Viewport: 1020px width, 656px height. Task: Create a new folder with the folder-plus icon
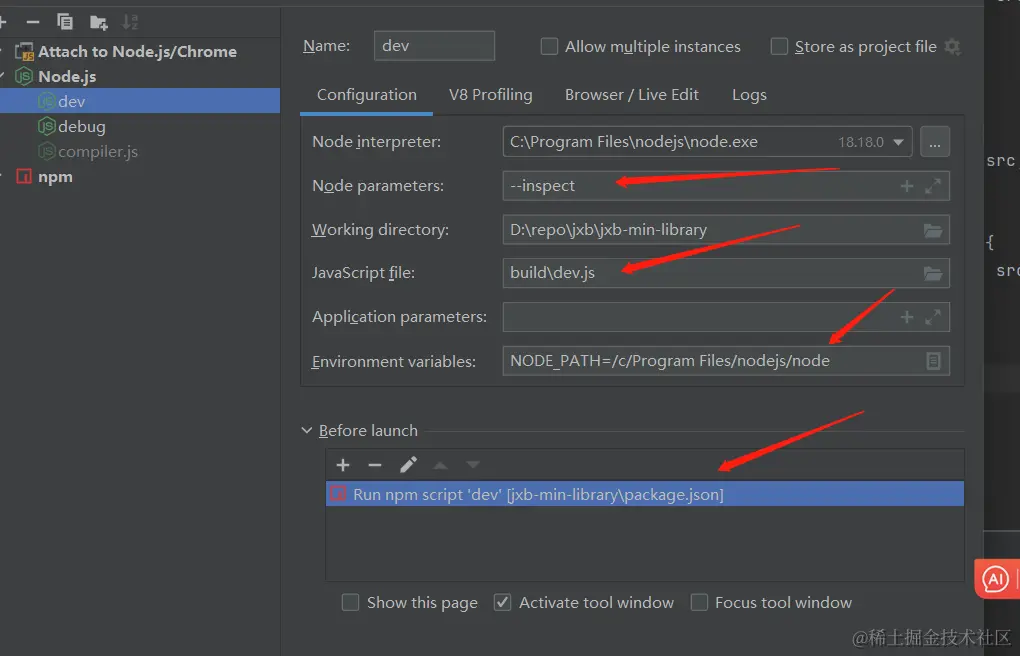click(98, 23)
